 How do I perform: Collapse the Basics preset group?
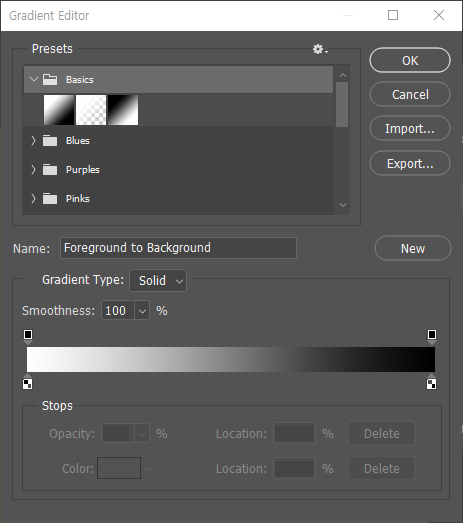(x=34, y=79)
